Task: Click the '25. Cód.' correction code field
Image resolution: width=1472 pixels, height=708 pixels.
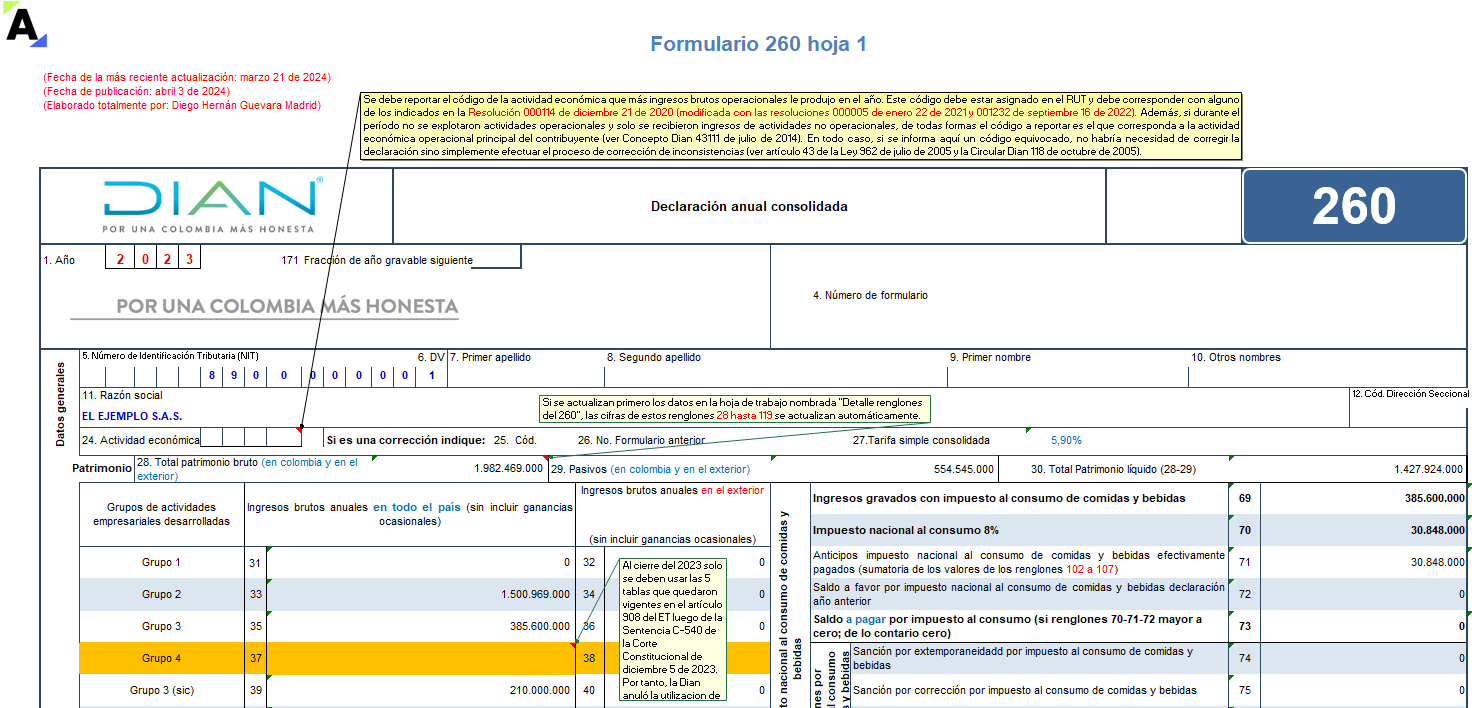Action: (516, 440)
